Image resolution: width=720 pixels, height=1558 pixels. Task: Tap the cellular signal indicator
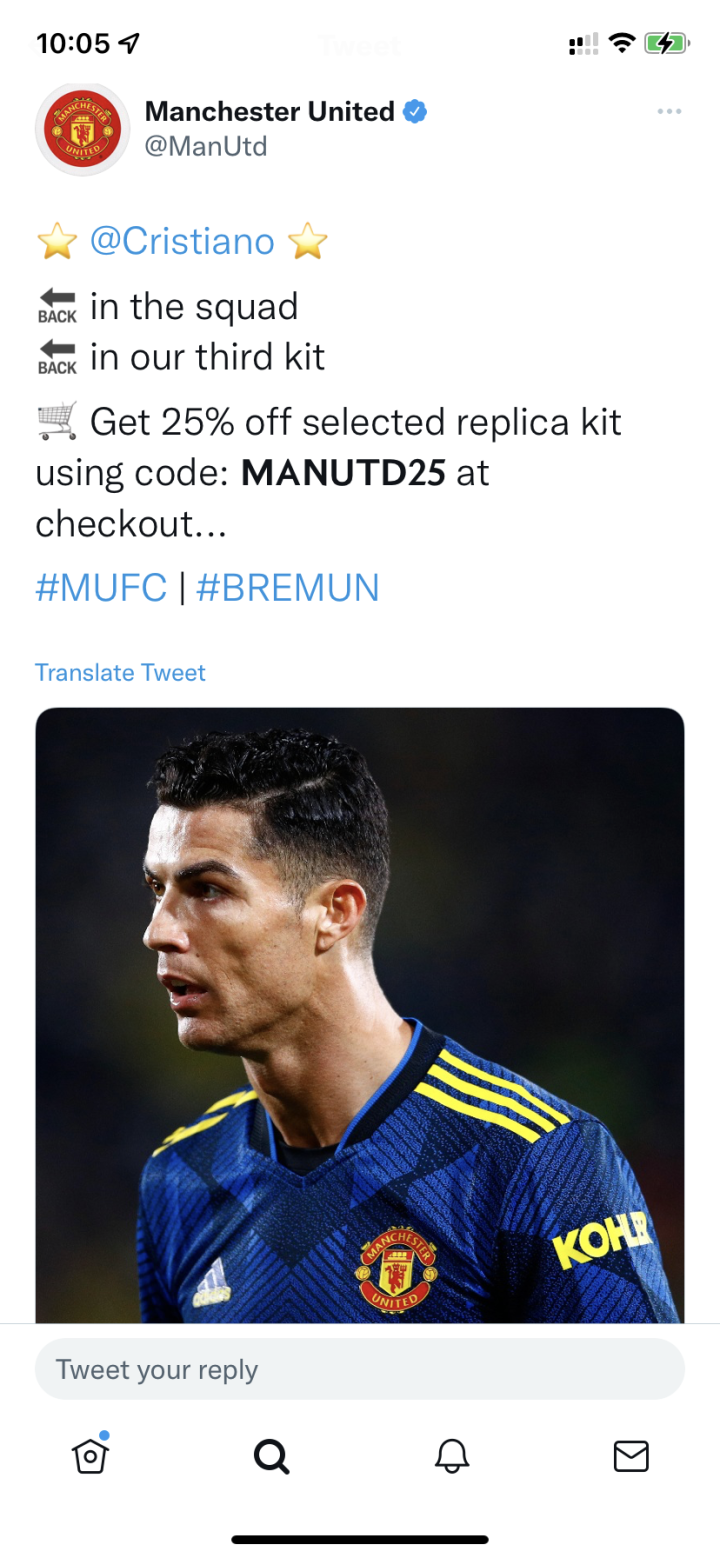click(583, 43)
